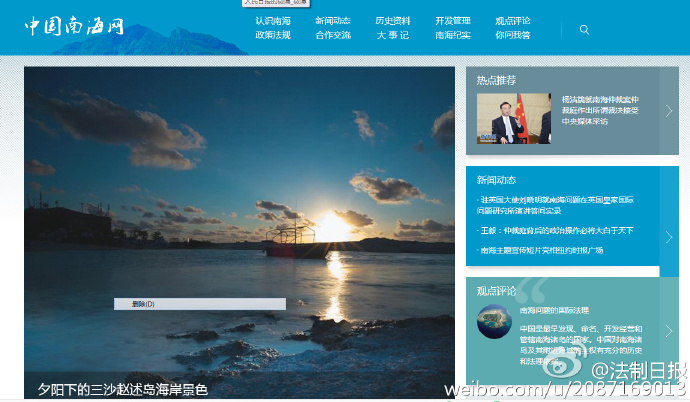Click the search magnifier icon in header
Viewport: 690px width, 402px height.
[584, 30]
